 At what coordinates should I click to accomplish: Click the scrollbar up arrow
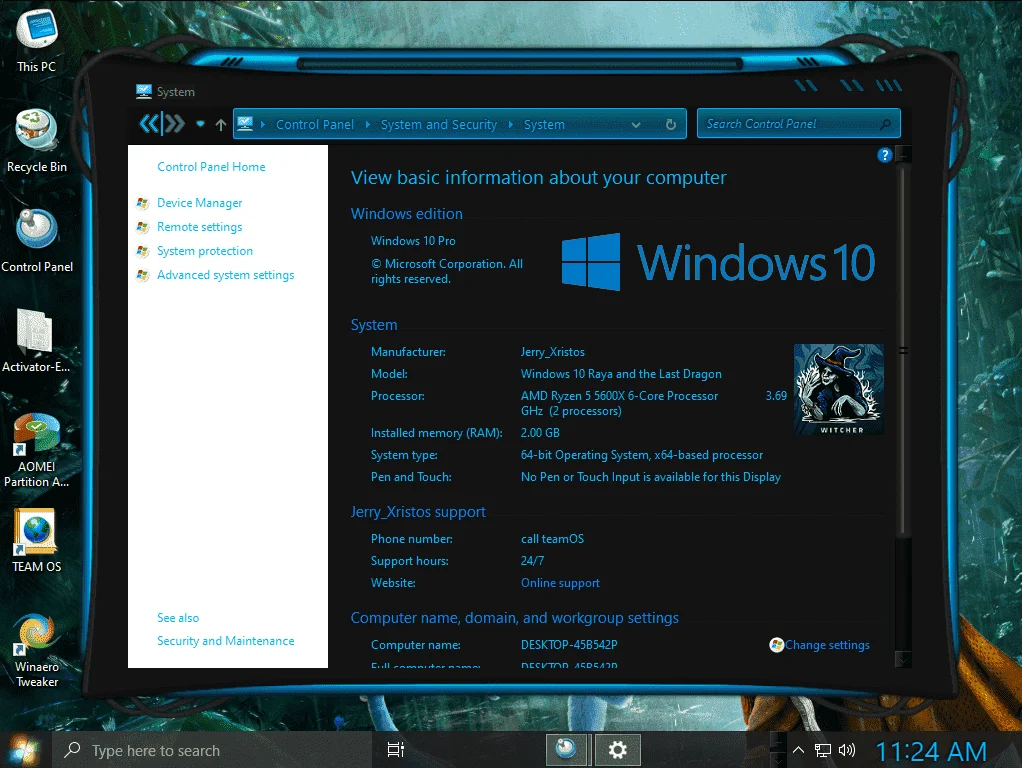(x=903, y=154)
